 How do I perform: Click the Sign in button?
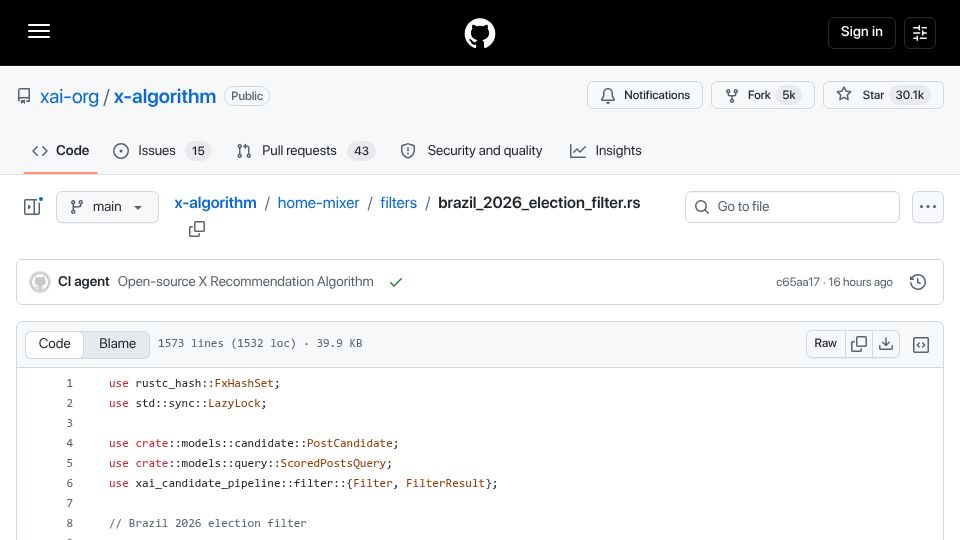[861, 32]
